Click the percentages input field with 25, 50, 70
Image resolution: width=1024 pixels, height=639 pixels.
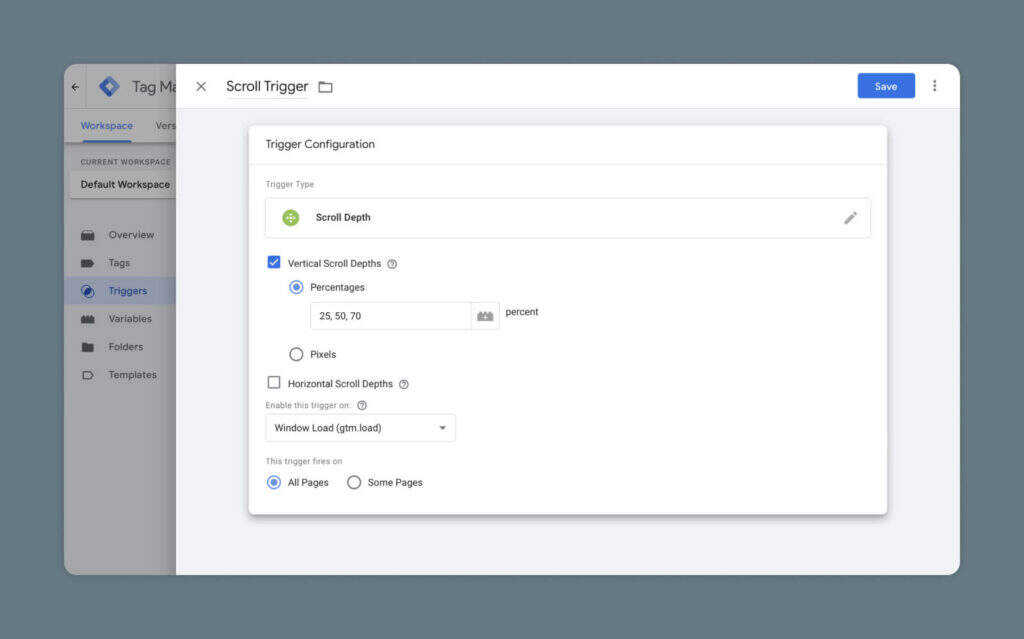click(x=390, y=316)
